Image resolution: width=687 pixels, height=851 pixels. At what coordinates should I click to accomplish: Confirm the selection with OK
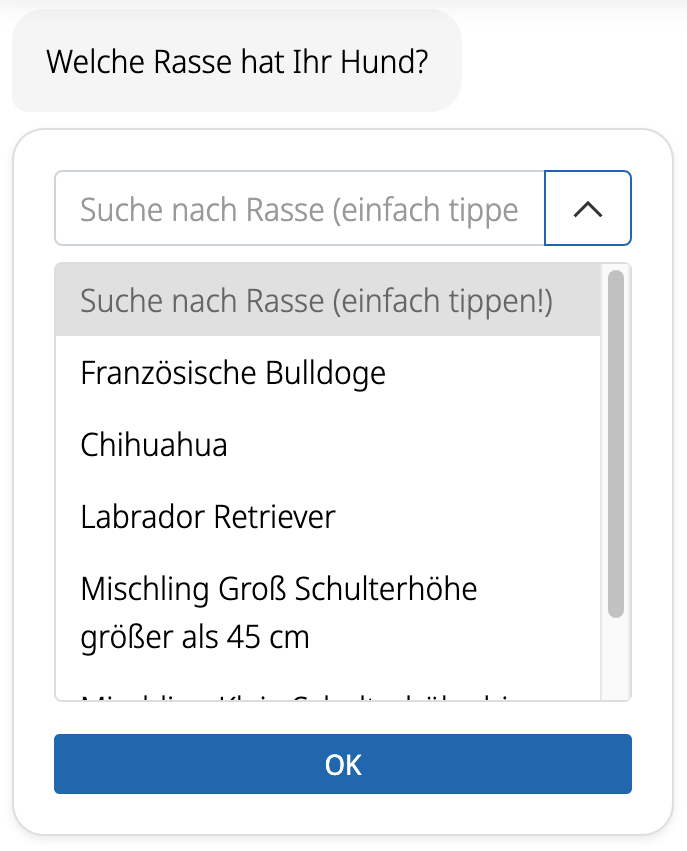tap(343, 764)
